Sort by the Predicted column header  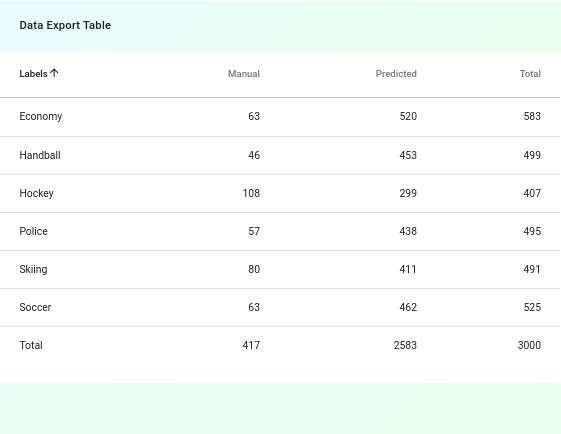point(396,74)
